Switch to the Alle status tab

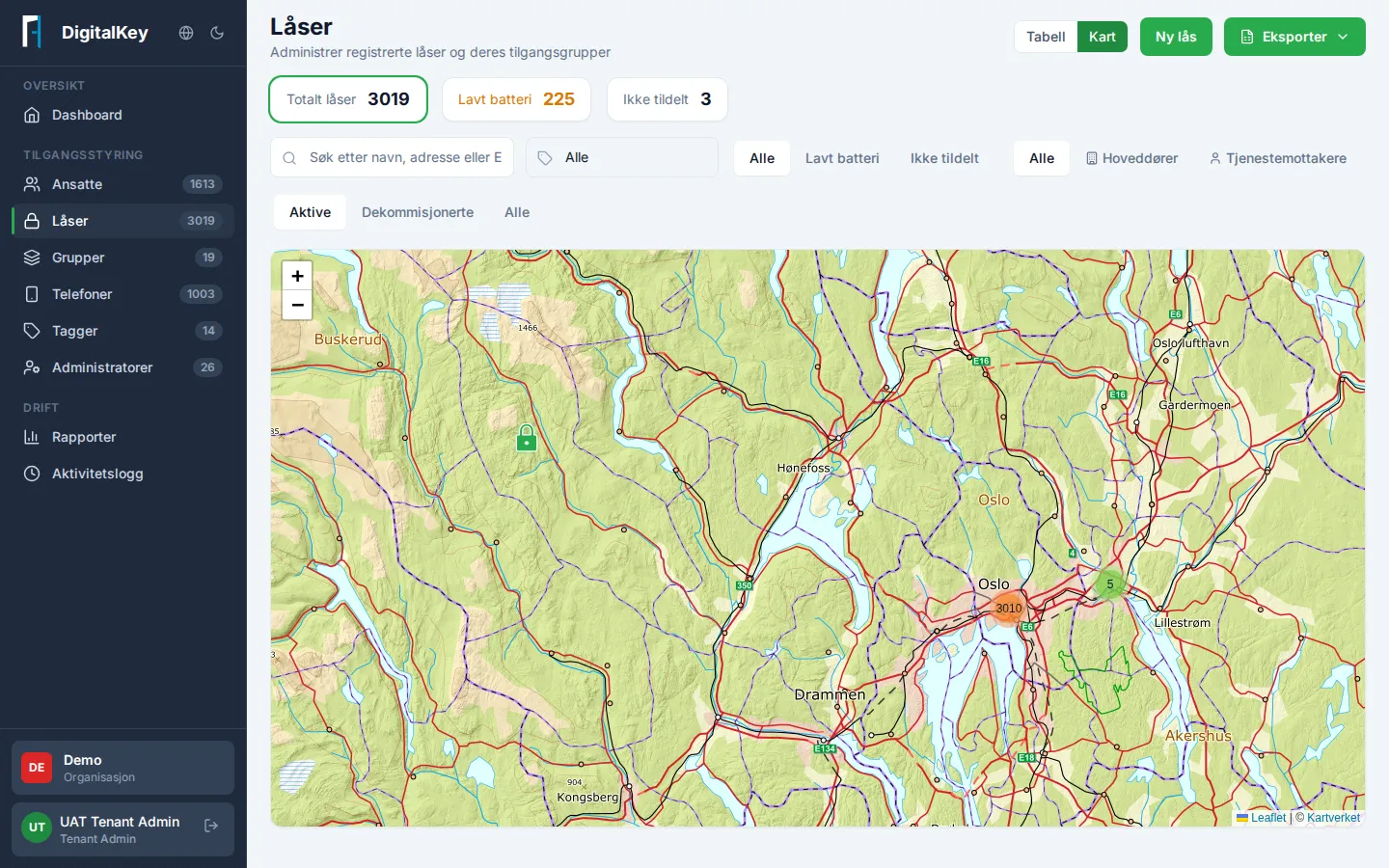coord(517,212)
